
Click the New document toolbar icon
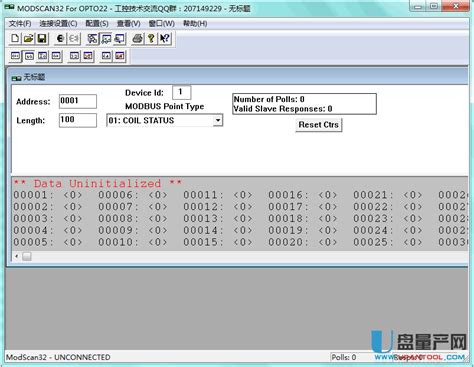pyautogui.click(x=15, y=39)
